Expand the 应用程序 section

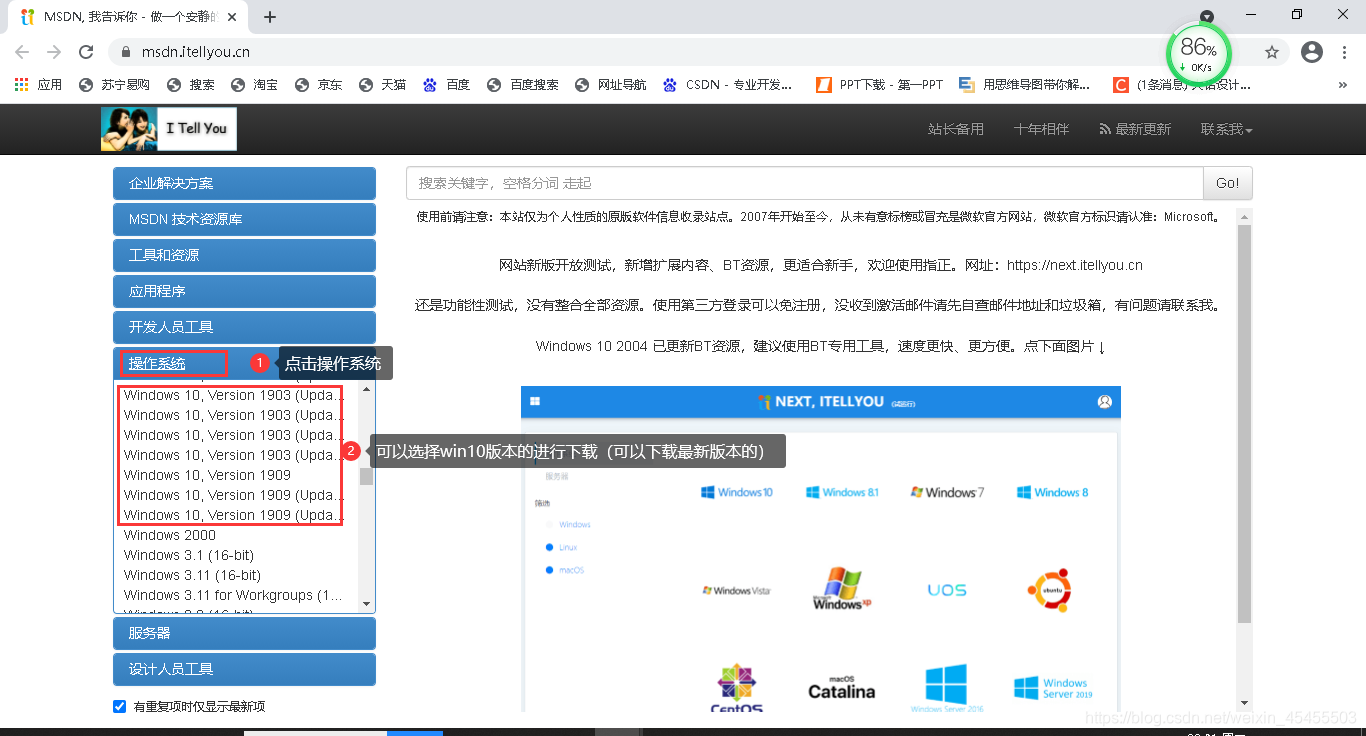244,291
